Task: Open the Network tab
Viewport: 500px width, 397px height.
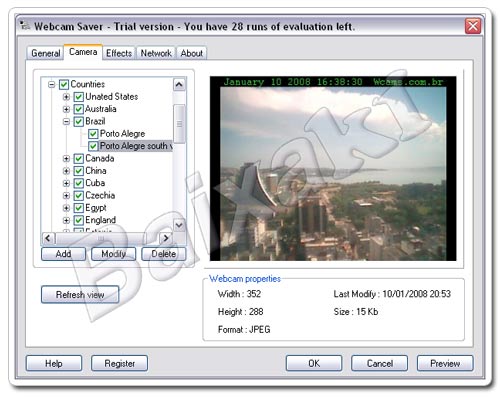Action: pos(156,53)
